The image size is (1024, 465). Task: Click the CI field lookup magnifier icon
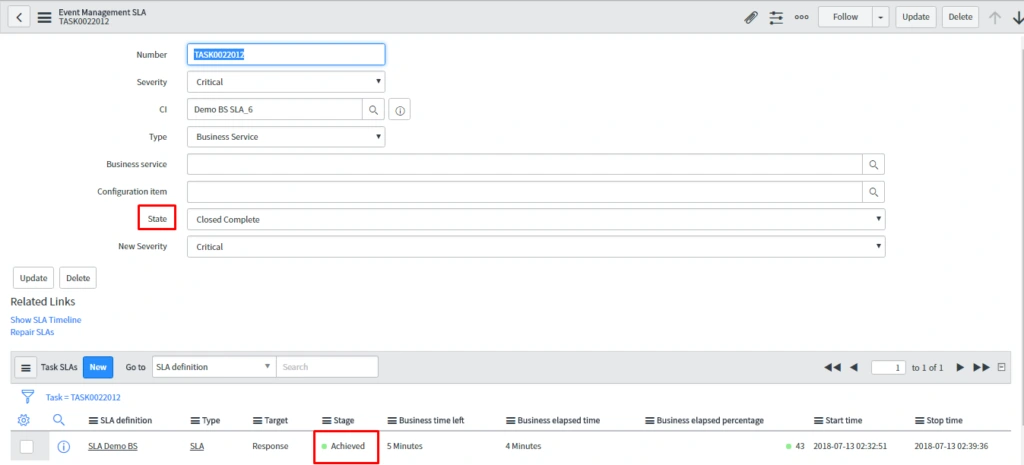[x=372, y=110]
